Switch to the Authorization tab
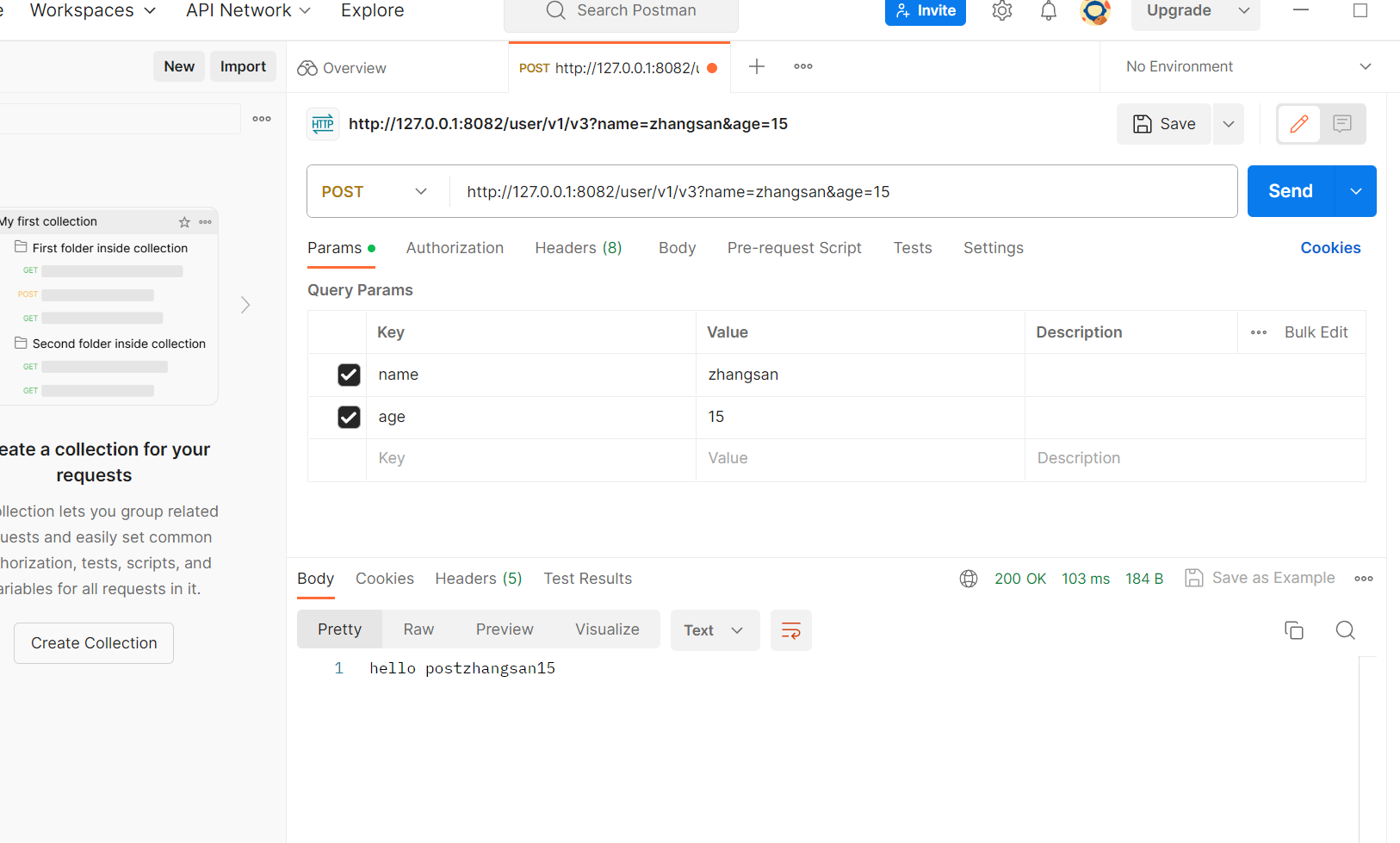1400x843 pixels. 455,248
